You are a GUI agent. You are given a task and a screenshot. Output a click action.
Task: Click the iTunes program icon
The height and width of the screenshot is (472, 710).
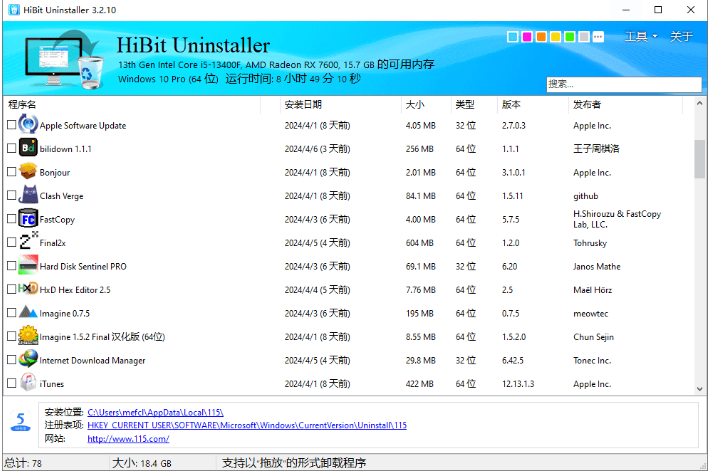(28, 383)
